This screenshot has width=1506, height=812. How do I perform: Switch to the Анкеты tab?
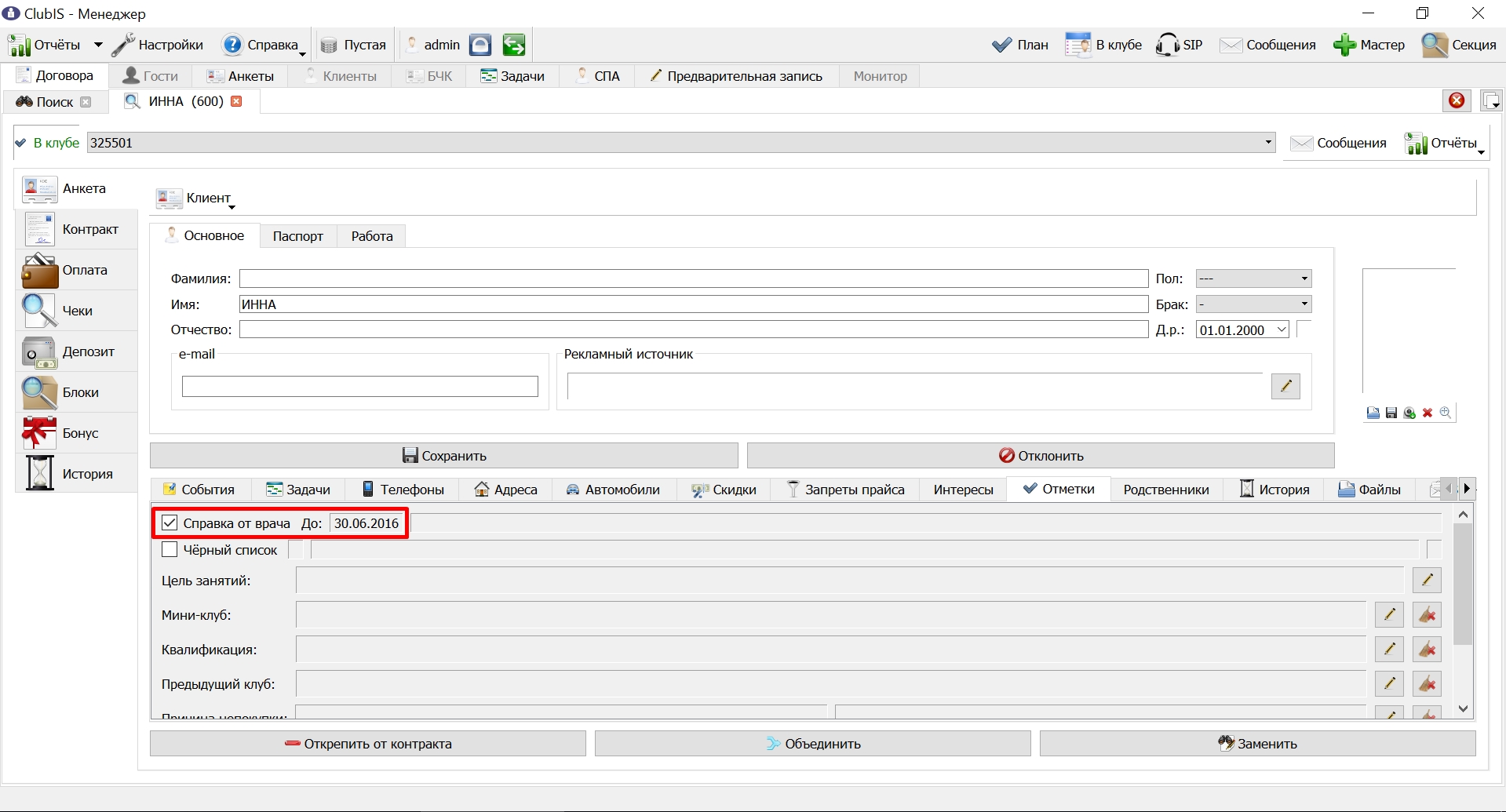pyautogui.click(x=241, y=76)
